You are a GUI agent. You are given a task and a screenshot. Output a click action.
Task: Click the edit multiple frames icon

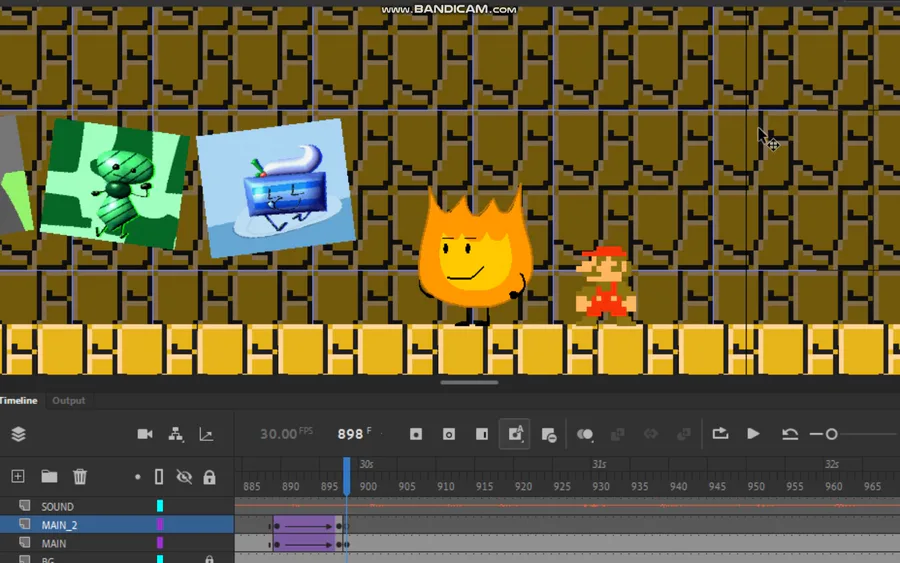(618, 434)
